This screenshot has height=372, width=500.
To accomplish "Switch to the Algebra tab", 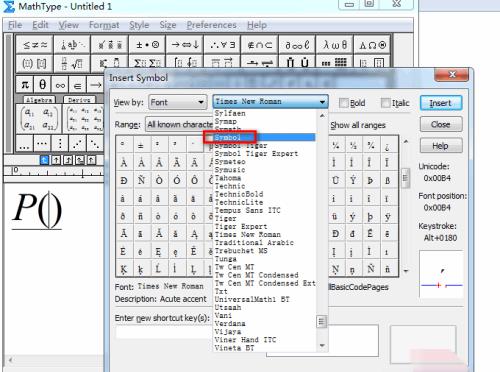I will (39, 100).
